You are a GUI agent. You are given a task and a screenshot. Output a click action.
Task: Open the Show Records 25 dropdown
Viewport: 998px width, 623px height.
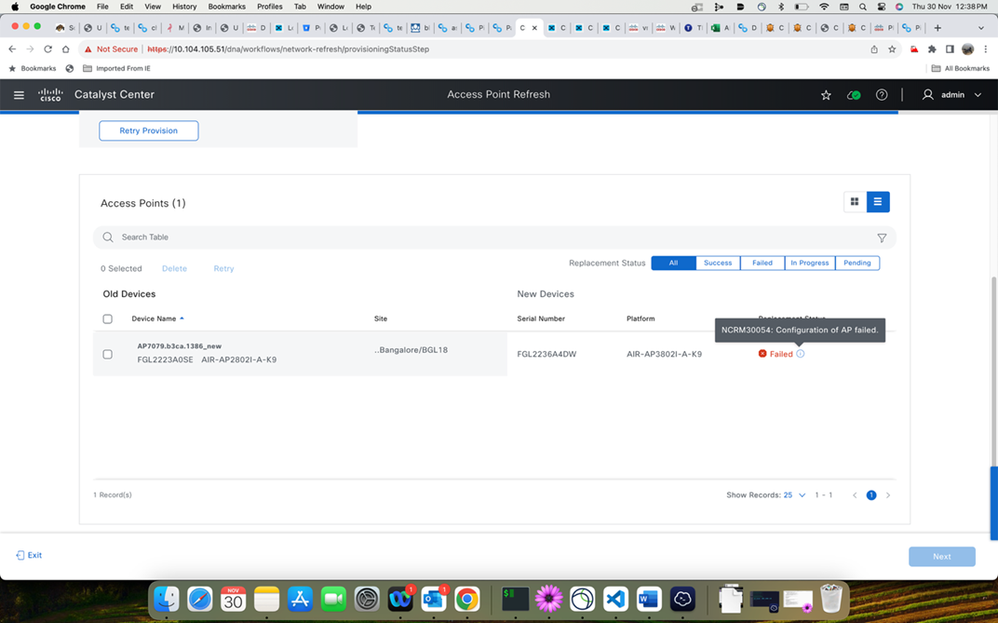point(794,495)
